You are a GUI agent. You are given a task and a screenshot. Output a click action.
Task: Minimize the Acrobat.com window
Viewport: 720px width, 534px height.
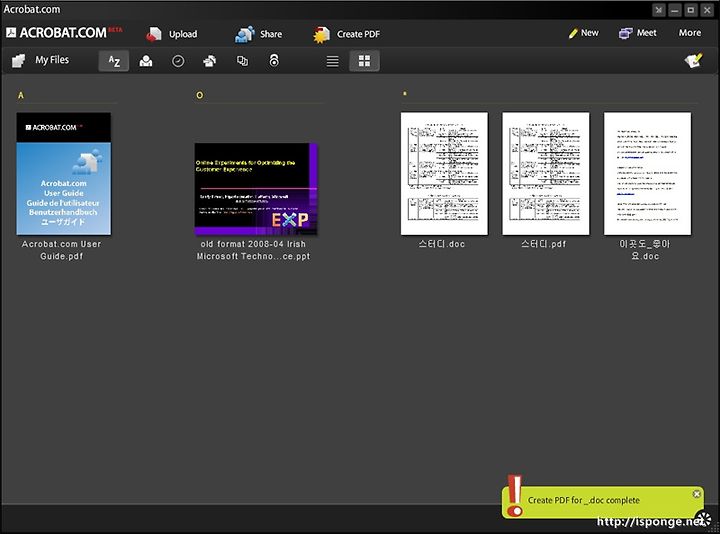pyautogui.click(x=675, y=10)
